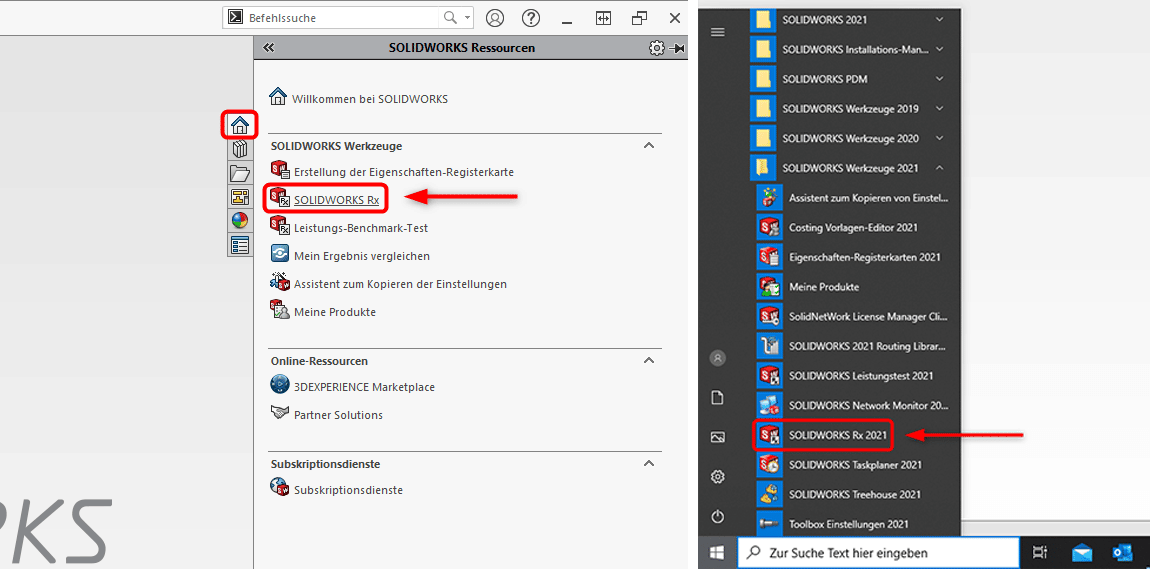
Task: Launch SOLIDWORKS Rx 2021 from Start menu
Action: tap(837, 435)
